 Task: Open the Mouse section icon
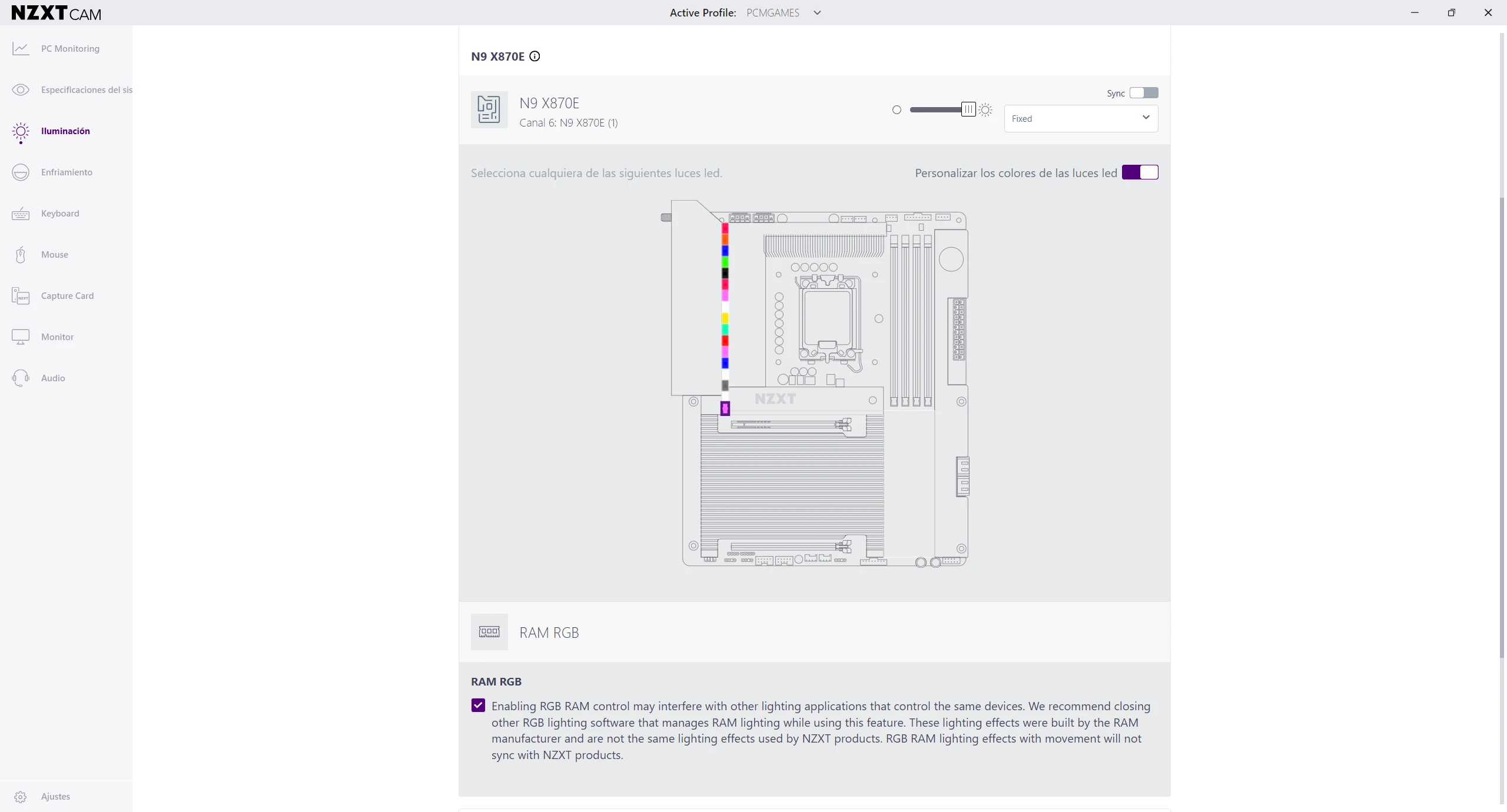pyautogui.click(x=21, y=255)
